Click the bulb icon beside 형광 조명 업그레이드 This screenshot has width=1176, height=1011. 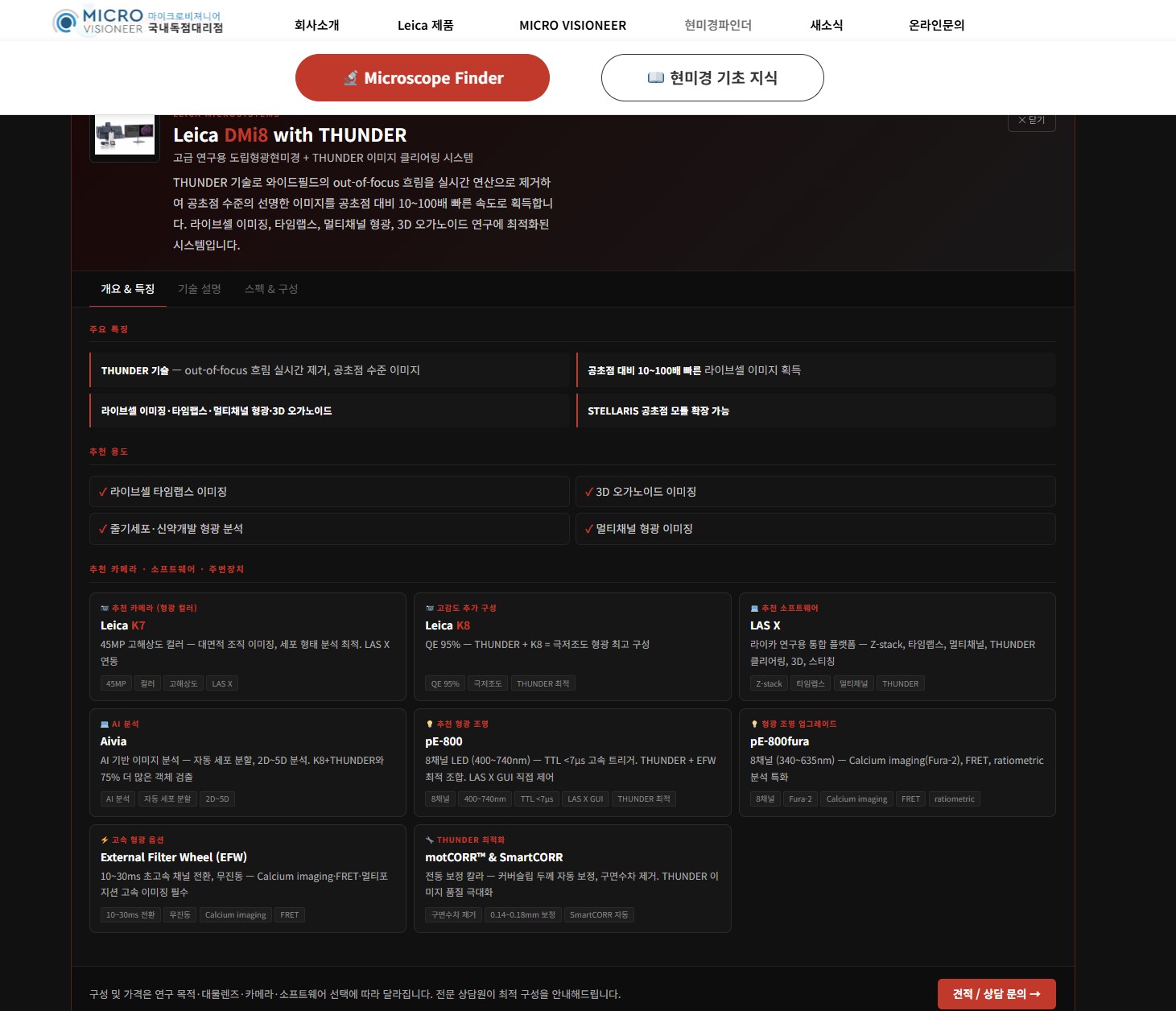tap(754, 724)
